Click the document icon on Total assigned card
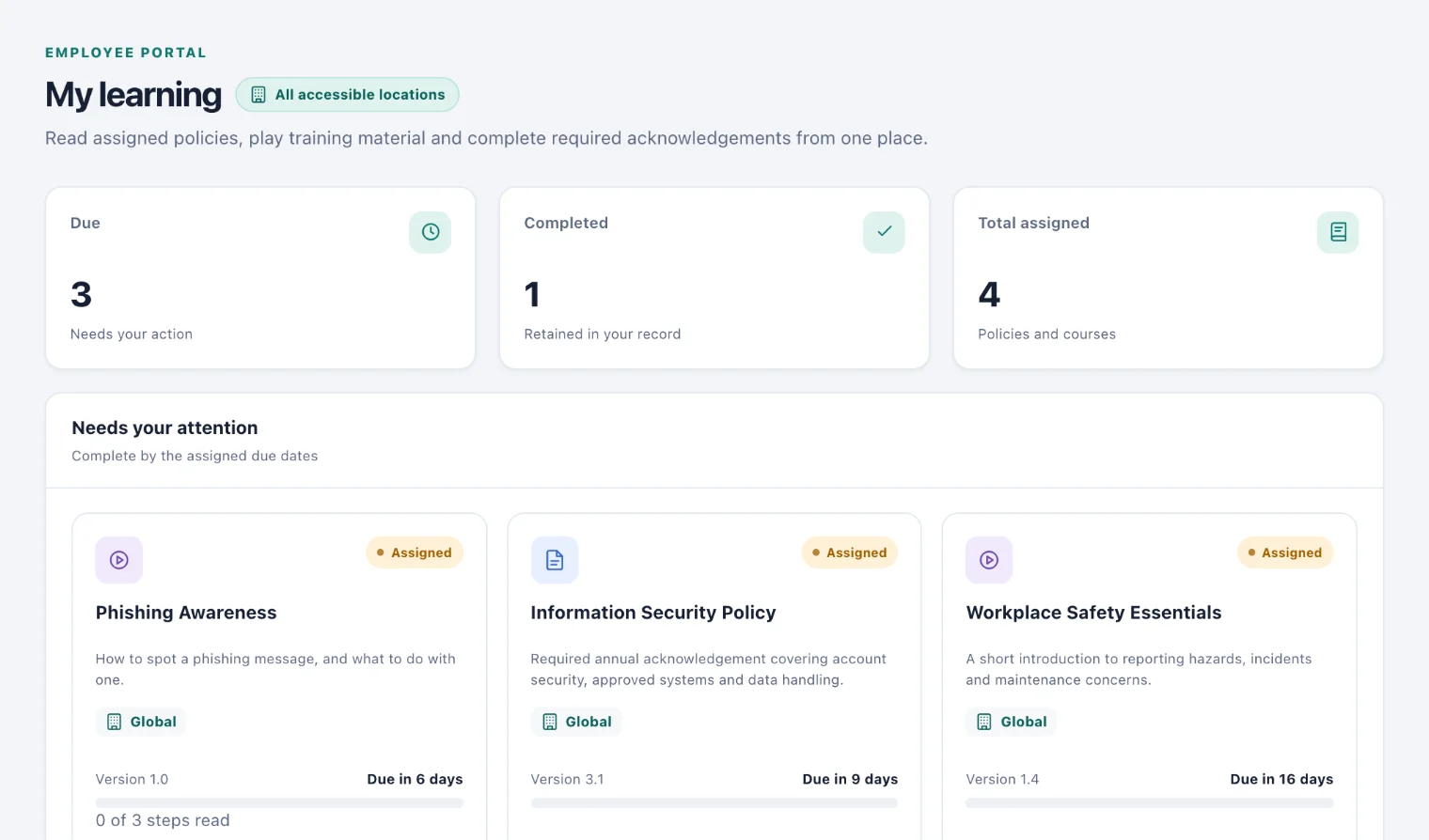This screenshot has width=1429, height=840. click(x=1339, y=232)
